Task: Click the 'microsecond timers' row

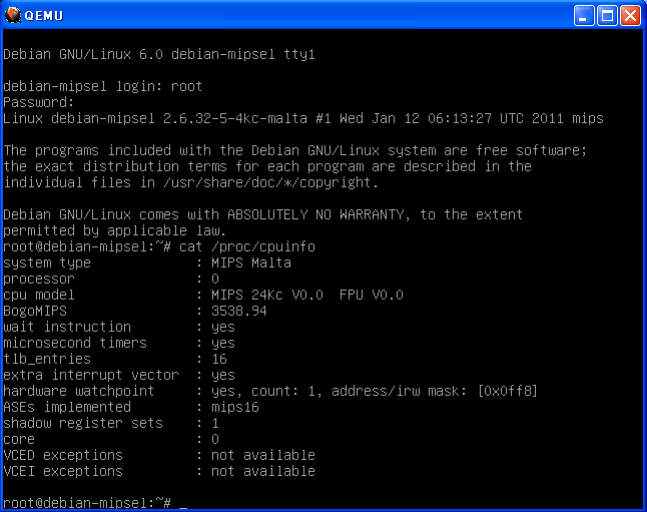Action: point(119,343)
